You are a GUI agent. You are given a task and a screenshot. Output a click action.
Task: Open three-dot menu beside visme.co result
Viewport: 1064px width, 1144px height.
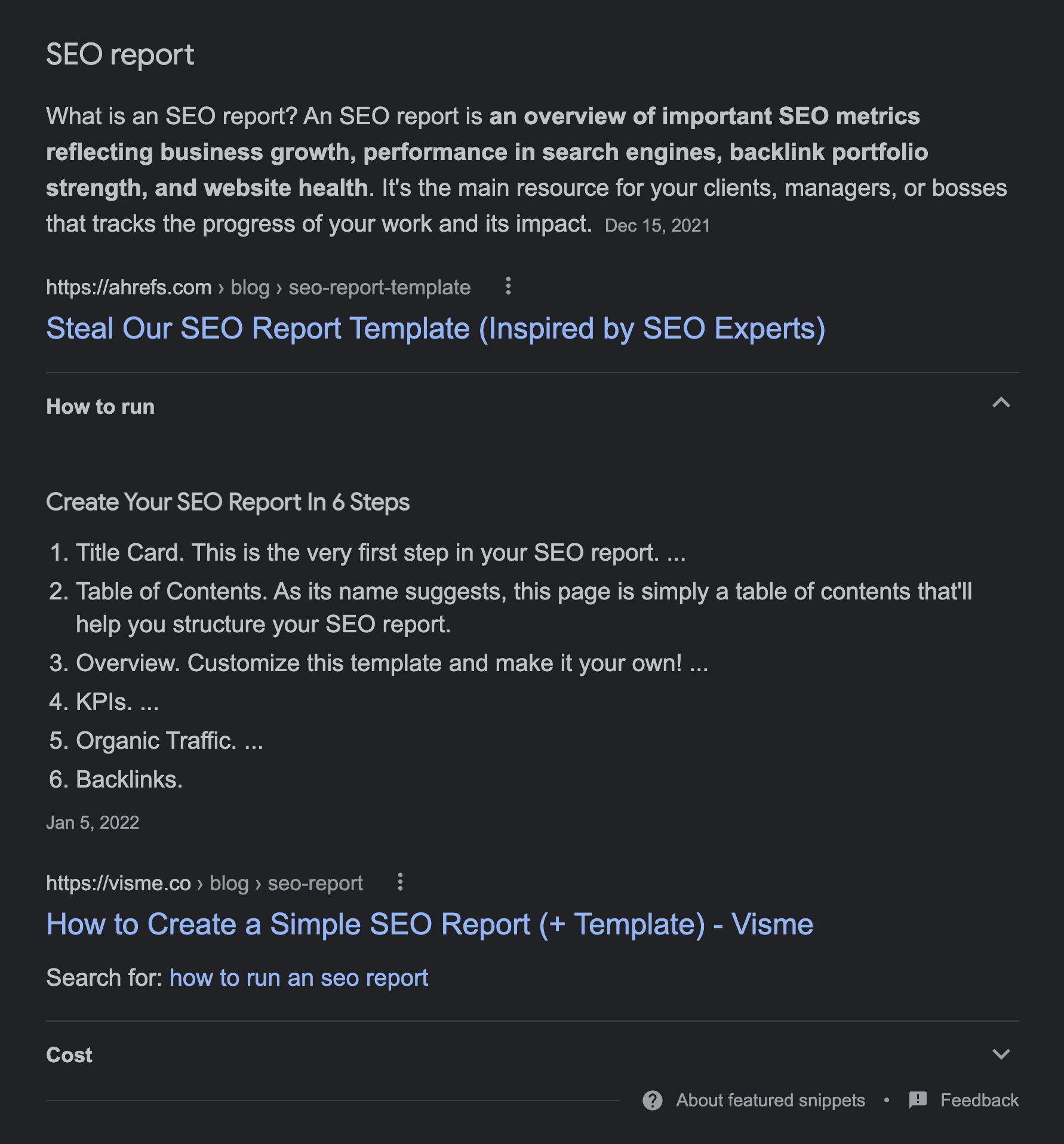click(400, 882)
